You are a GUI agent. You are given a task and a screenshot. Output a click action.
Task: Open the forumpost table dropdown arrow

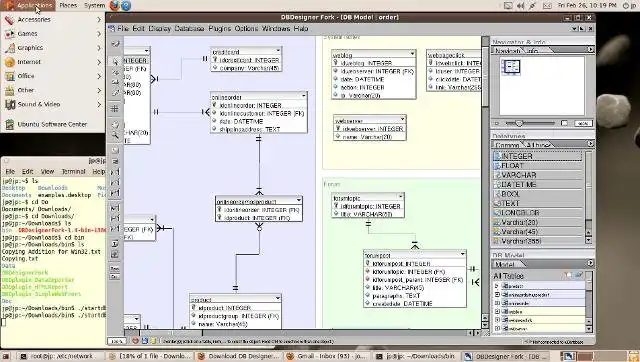point(462,253)
